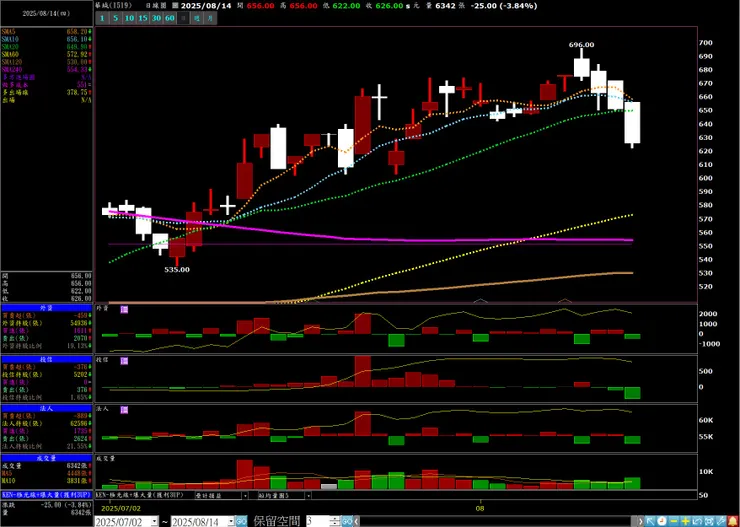Viewport: 740px width, 527px height.
Task: Click the 外資 blue panel header
Action: pos(47,308)
